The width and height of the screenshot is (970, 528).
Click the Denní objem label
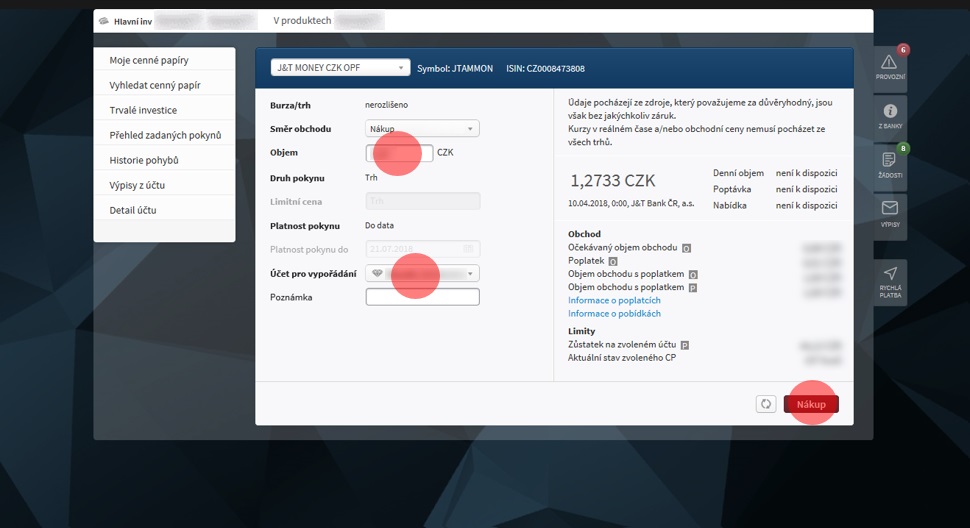pos(738,173)
